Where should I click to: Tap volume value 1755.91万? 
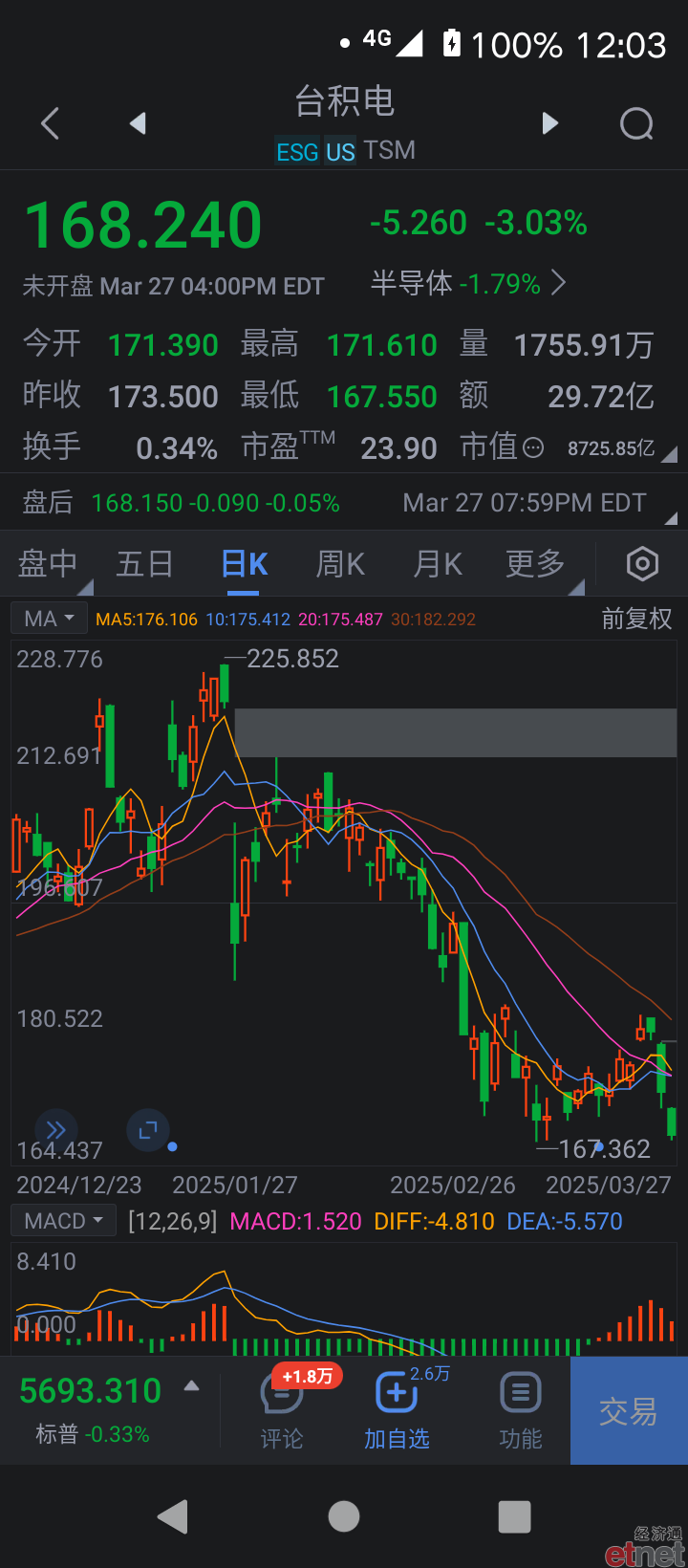coord(584,345)
